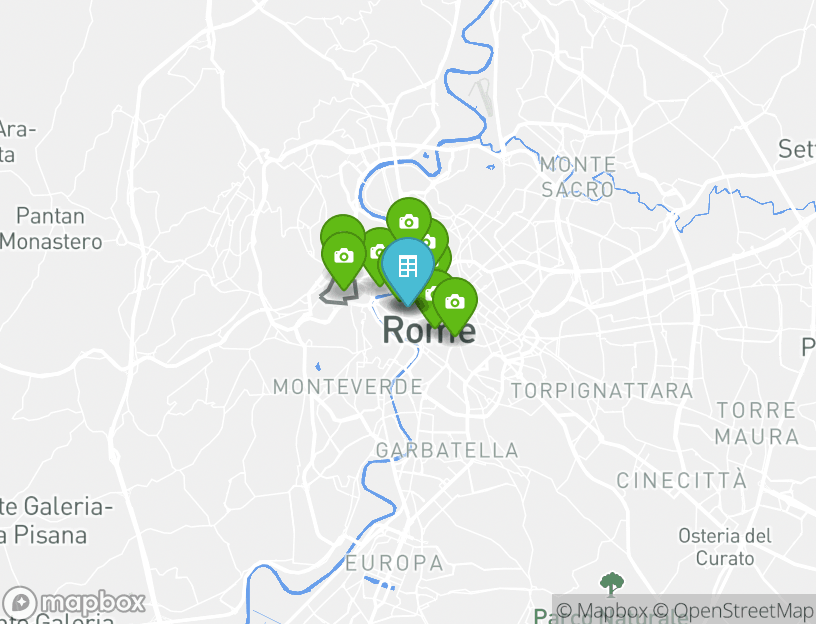Select the blue building marker
Image resolution: width=816 pixels, height=624 pixels.
point(407,267)
